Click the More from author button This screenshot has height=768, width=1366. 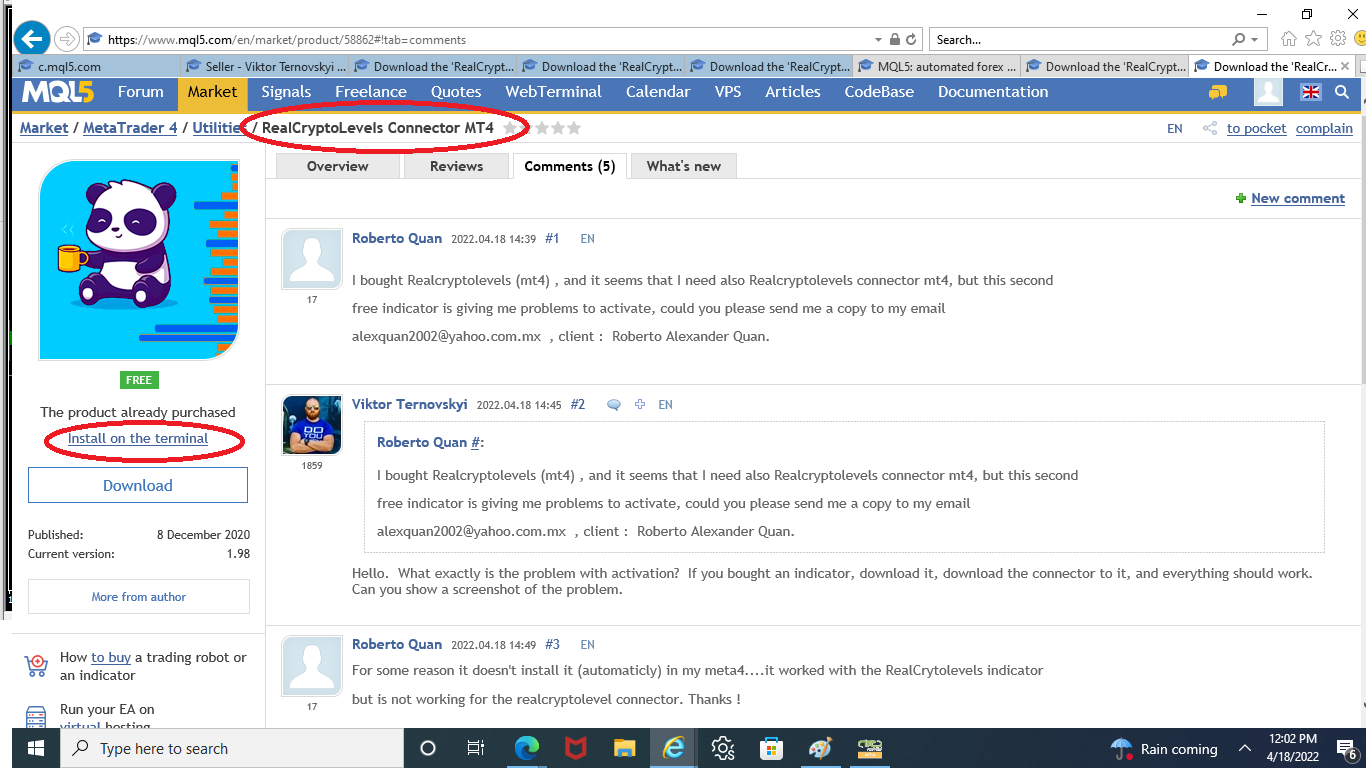coord(139,596)
